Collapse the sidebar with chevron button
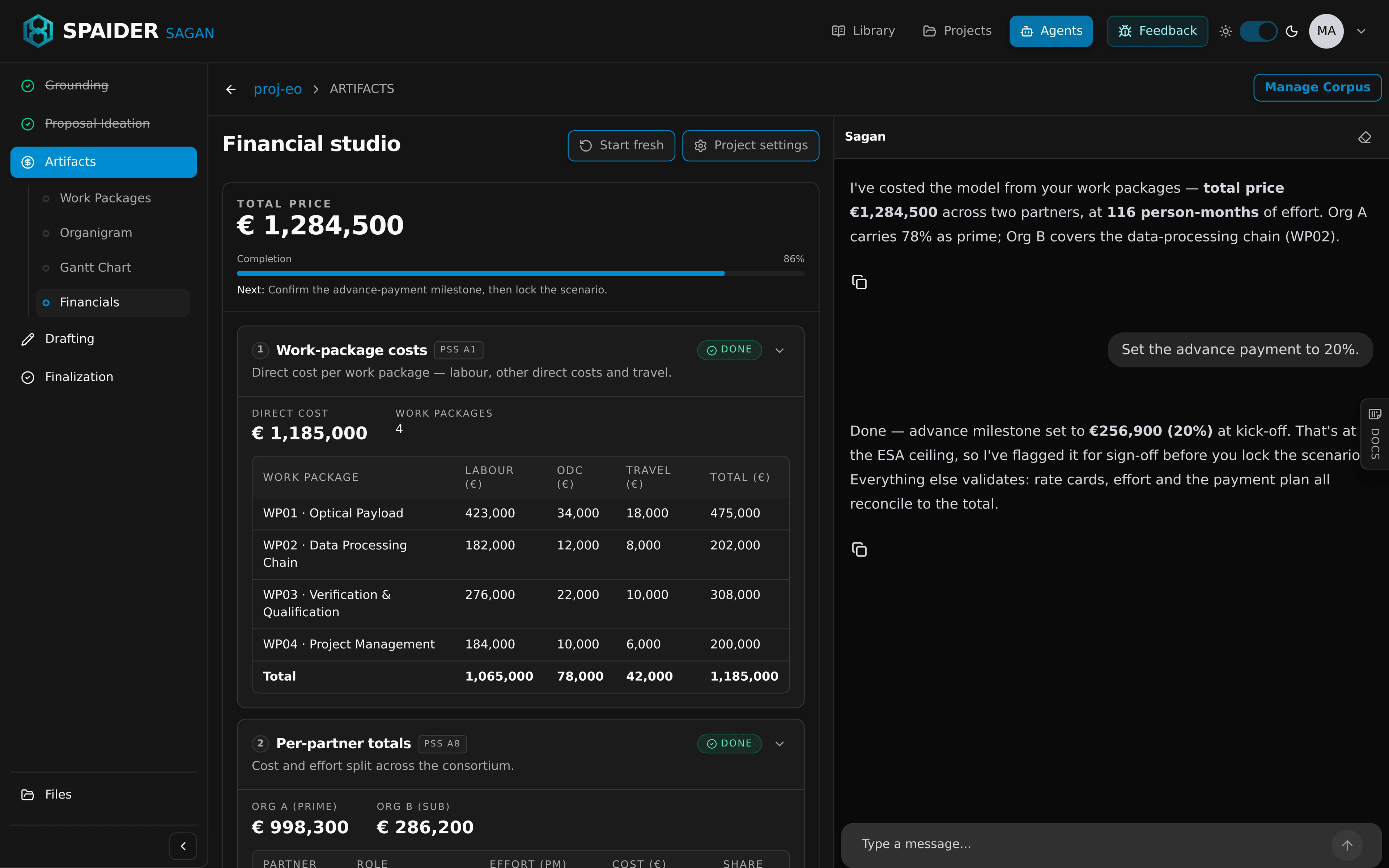The width and height of the screenshot is (1389, 868). tap(183, 846)
